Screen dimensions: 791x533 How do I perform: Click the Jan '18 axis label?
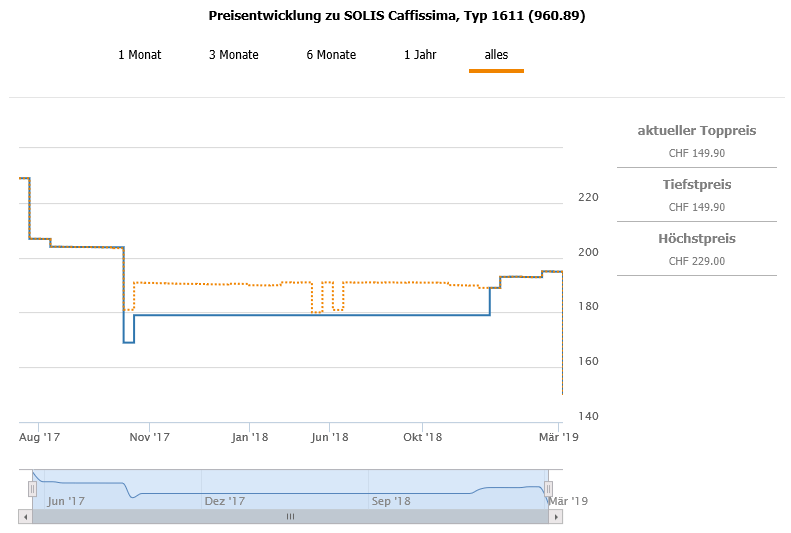(x=249, y=437)
